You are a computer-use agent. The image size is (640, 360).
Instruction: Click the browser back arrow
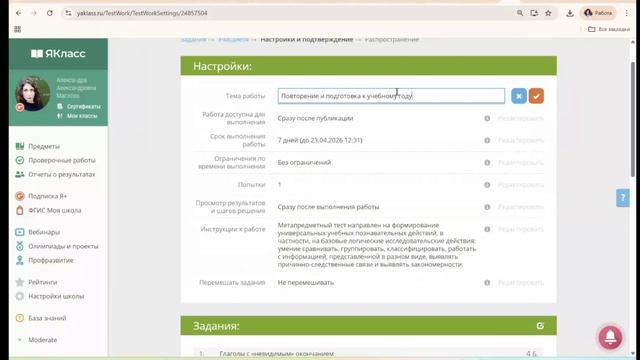19,13
